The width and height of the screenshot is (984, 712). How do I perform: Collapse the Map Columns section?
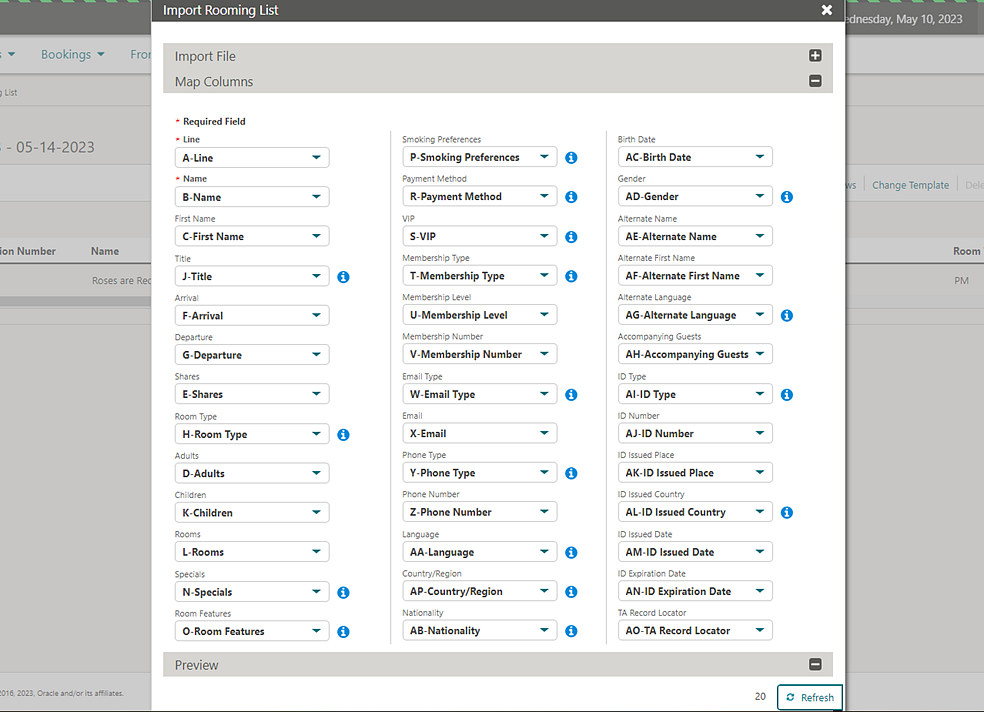pos(815,82)
